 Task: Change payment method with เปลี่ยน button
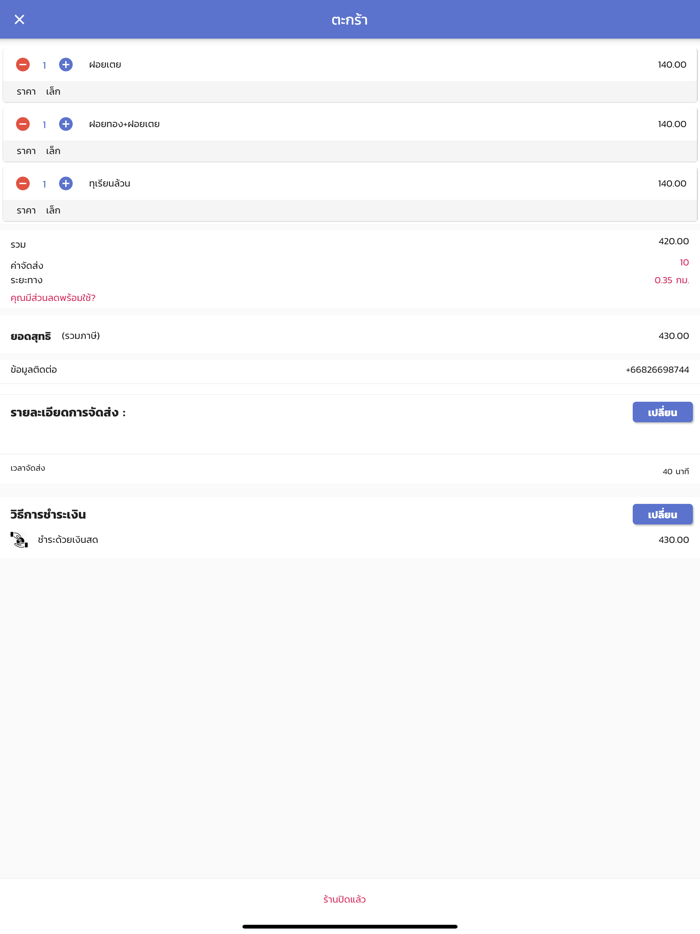tap(662, 514)
